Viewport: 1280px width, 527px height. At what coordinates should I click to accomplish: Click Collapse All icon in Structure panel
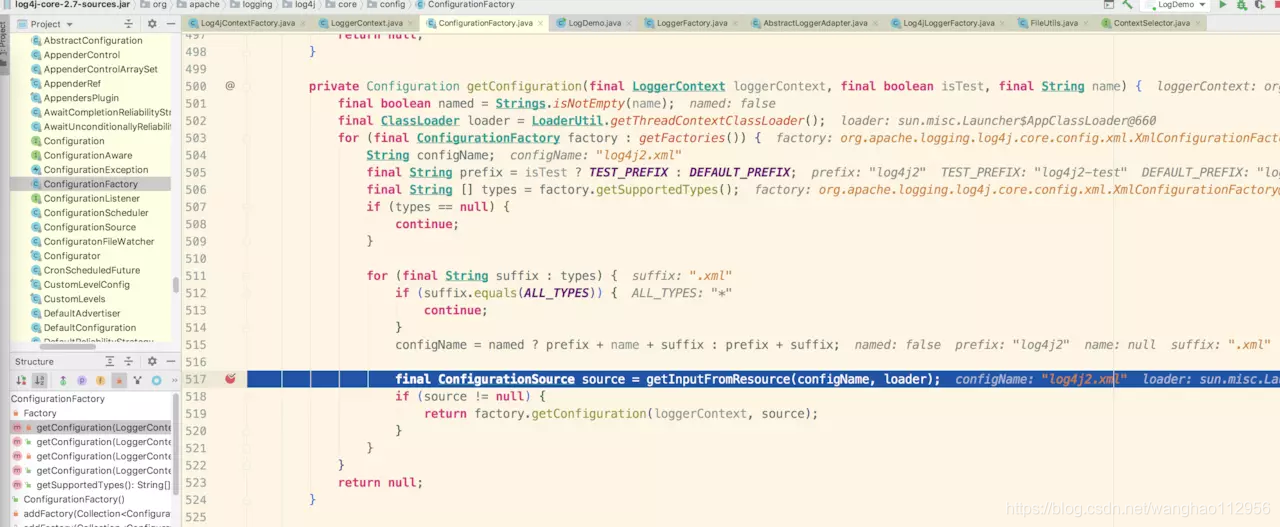click(x=128, y=361)
